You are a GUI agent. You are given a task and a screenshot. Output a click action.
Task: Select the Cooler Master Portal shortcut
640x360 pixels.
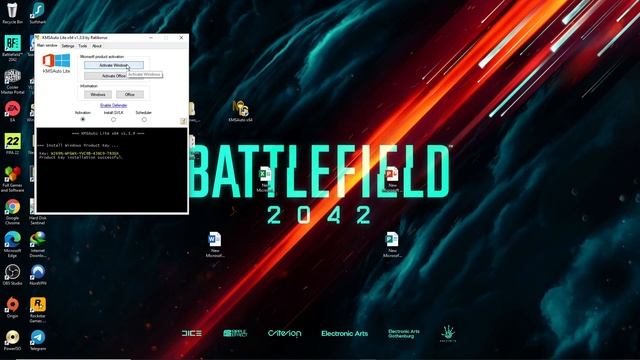pyautogui.click(x=12, y=81)
